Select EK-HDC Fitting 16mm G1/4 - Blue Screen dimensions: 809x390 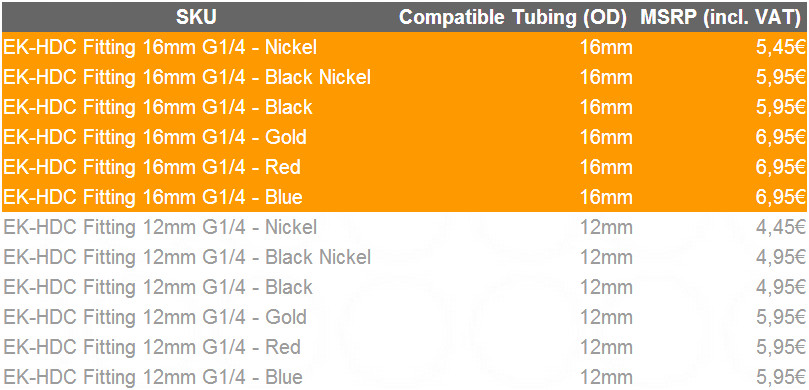point(404,197)
